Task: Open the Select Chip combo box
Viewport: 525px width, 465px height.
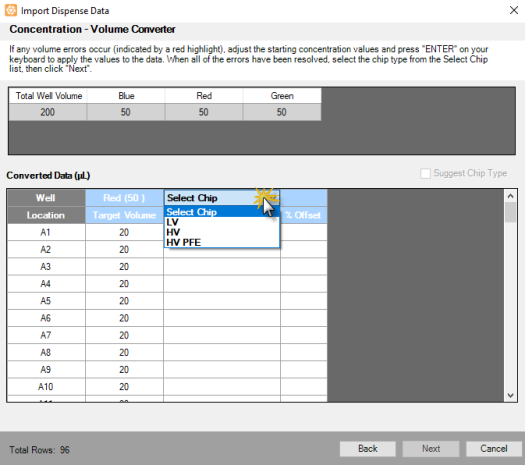Action: pyautogui.click(x=222, y=198)
